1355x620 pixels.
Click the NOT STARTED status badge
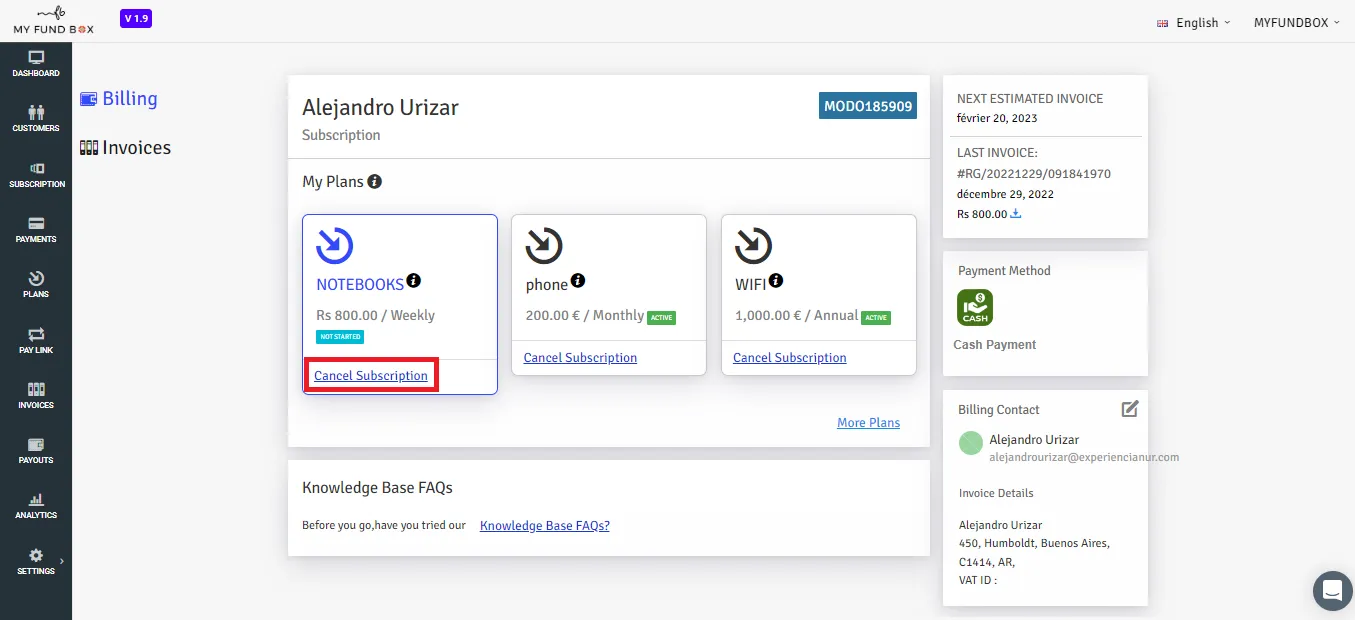point(340,337)
